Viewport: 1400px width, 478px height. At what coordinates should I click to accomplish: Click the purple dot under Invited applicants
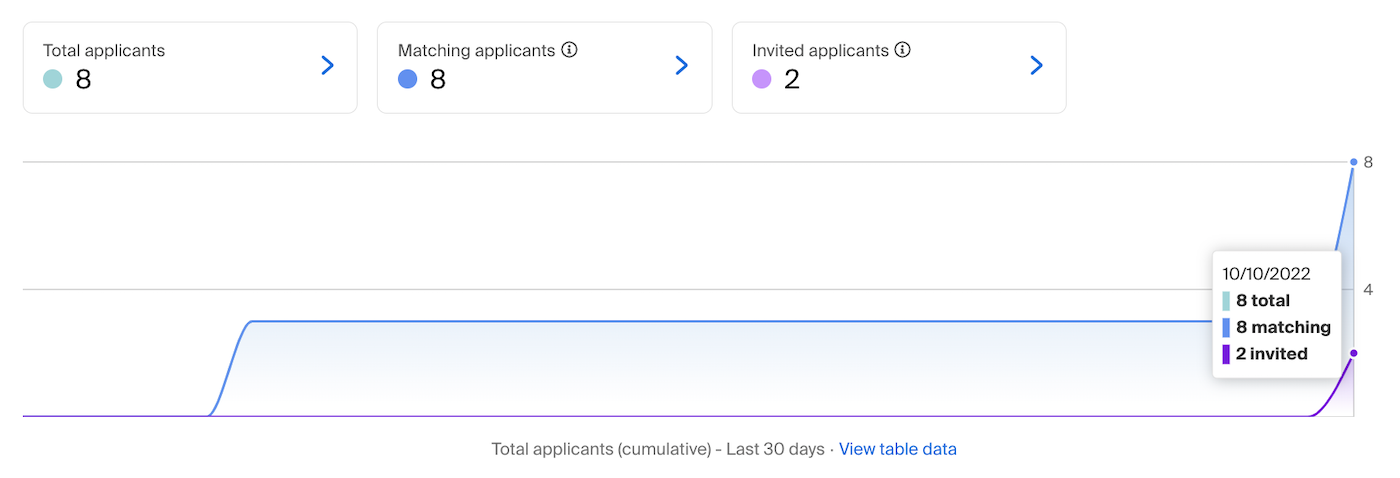pos(762,79)
